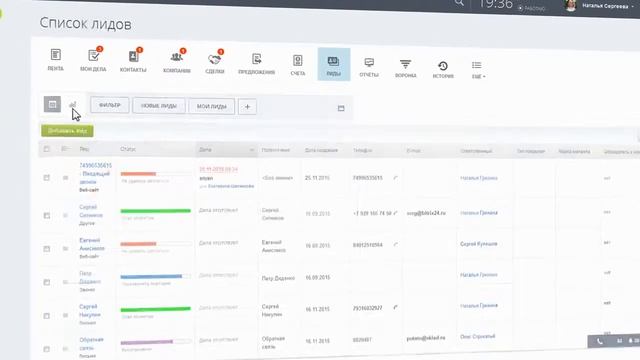Select the Новые лиды filter tab
The height and width of the screenshot is (360, 640).
(x=159, y=106)
